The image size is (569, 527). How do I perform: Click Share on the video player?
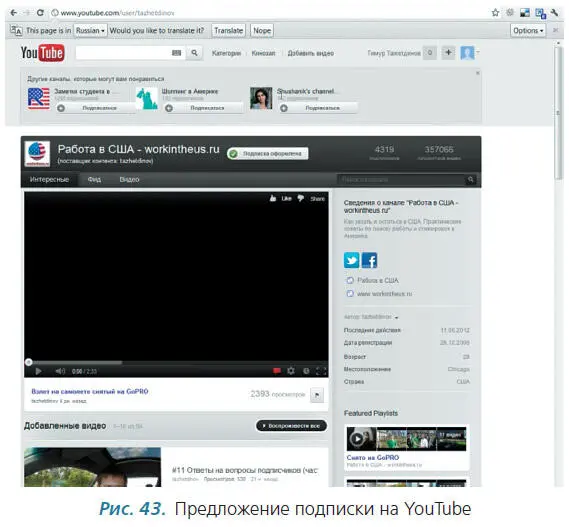pyautogui.click(x=318, y=199)
